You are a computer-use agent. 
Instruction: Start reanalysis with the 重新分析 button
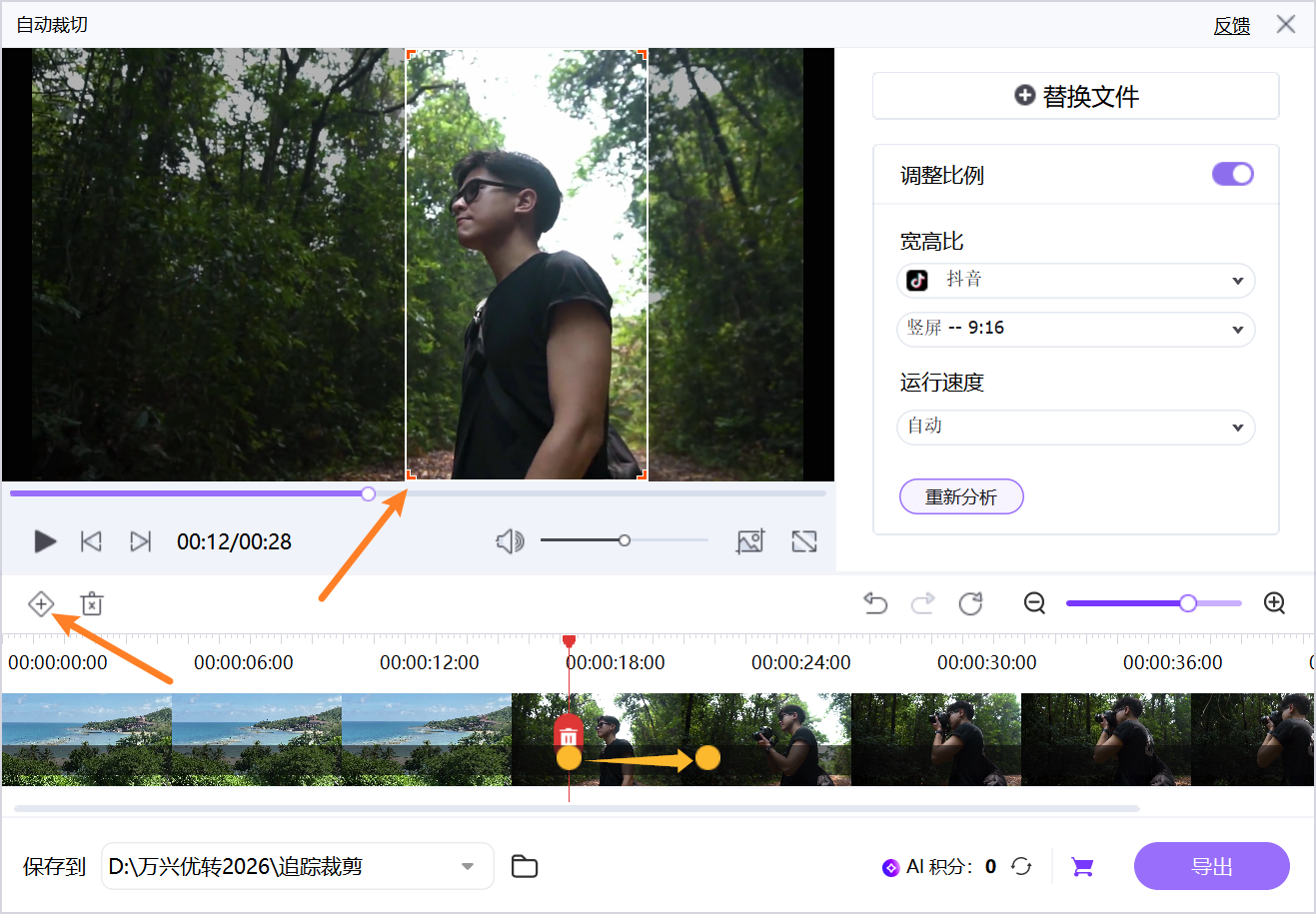[x=961, y=496]
